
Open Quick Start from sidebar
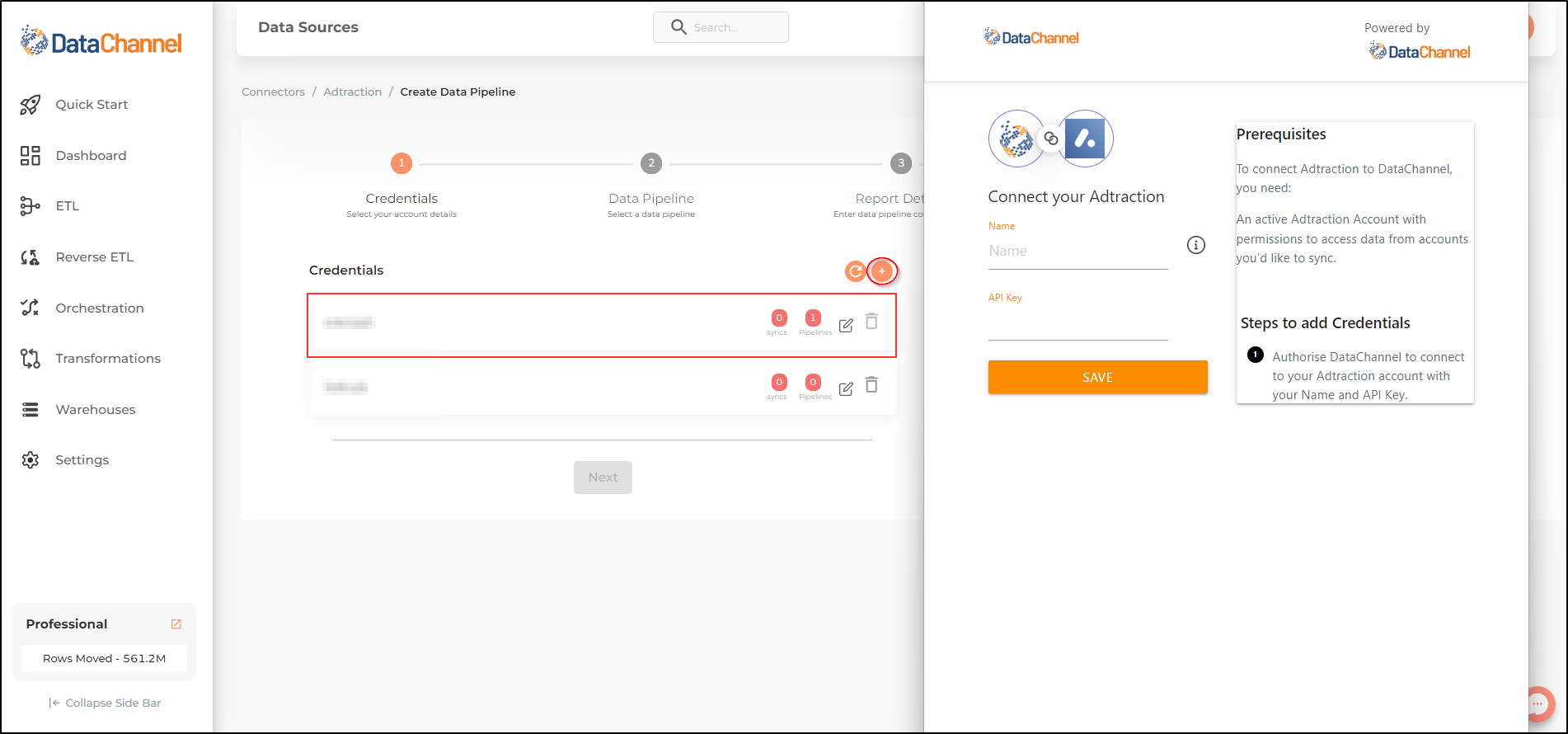[x=92, y=105]
